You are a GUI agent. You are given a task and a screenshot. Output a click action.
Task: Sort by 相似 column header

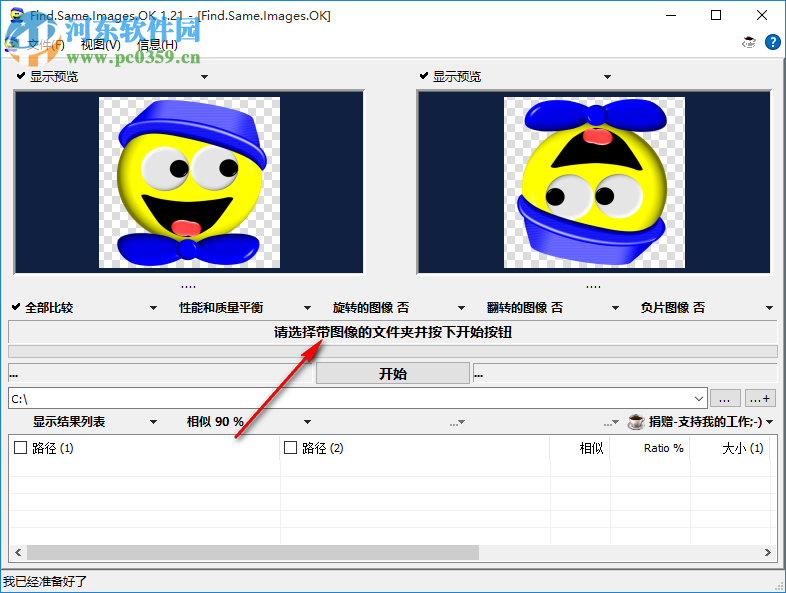tap(580, 448)
